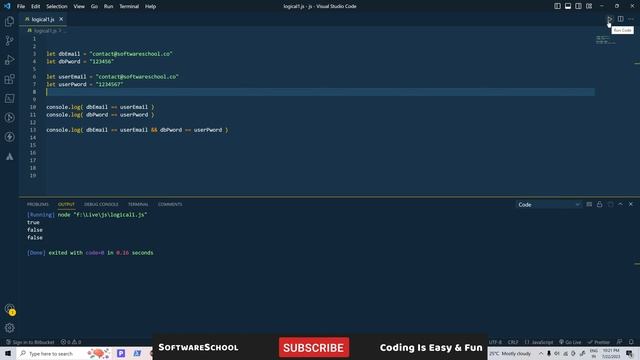This screenshot has width=640, height=360.
Task: Switch to the Problems panel tab
Action: pyautogui.click(x=38, y=204)
